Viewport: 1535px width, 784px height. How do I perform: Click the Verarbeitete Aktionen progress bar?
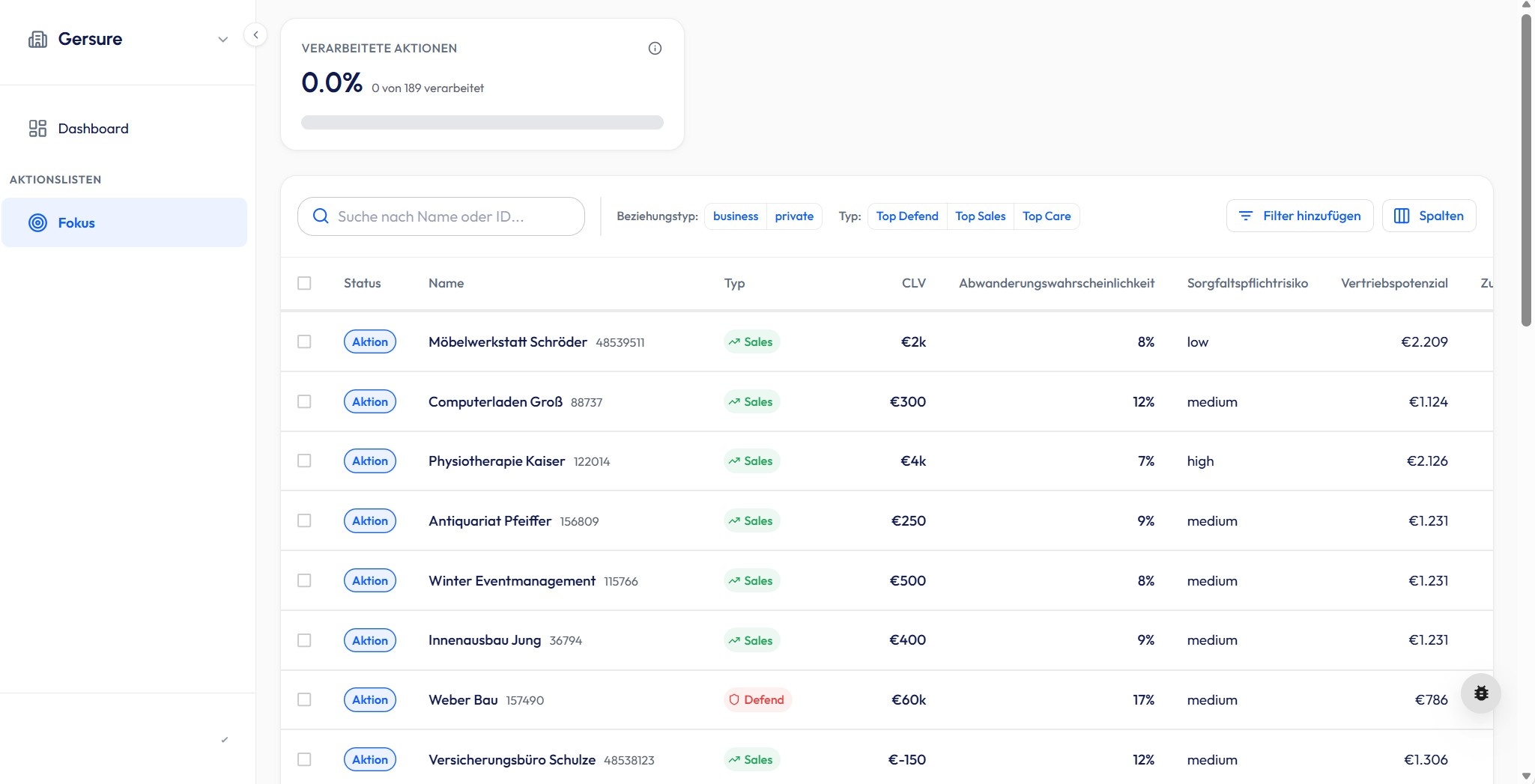click(482, 123)
